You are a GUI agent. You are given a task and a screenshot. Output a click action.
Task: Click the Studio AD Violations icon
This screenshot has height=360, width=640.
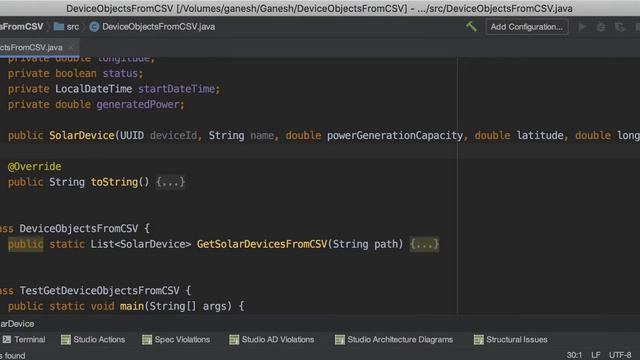(234, 340)
